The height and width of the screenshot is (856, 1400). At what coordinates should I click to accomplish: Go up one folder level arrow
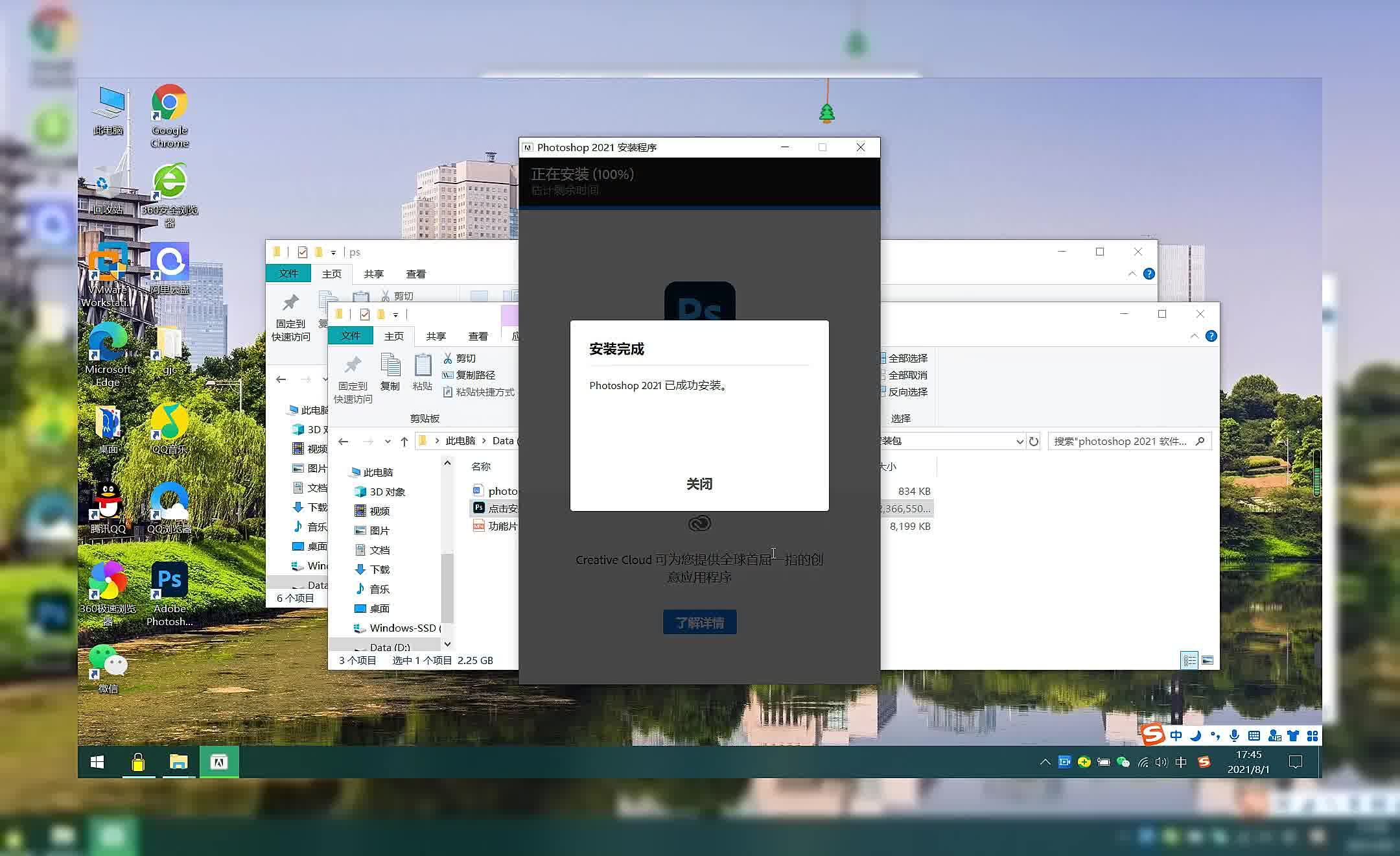pyautogui.click(x=404, y=441)
